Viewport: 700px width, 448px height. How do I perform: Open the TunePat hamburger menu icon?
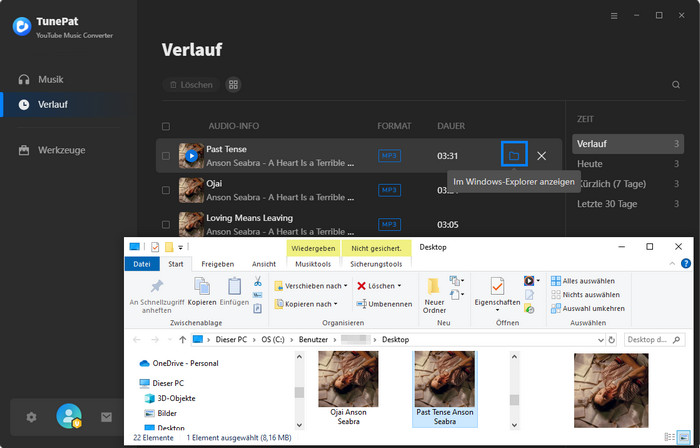[x=614, y=16]
